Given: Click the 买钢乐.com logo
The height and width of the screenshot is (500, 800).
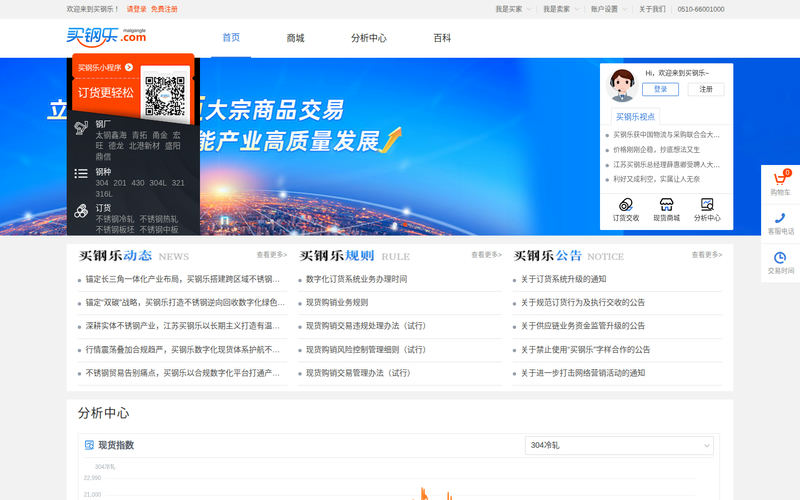Looking at the screenshot, I should 106,37.
